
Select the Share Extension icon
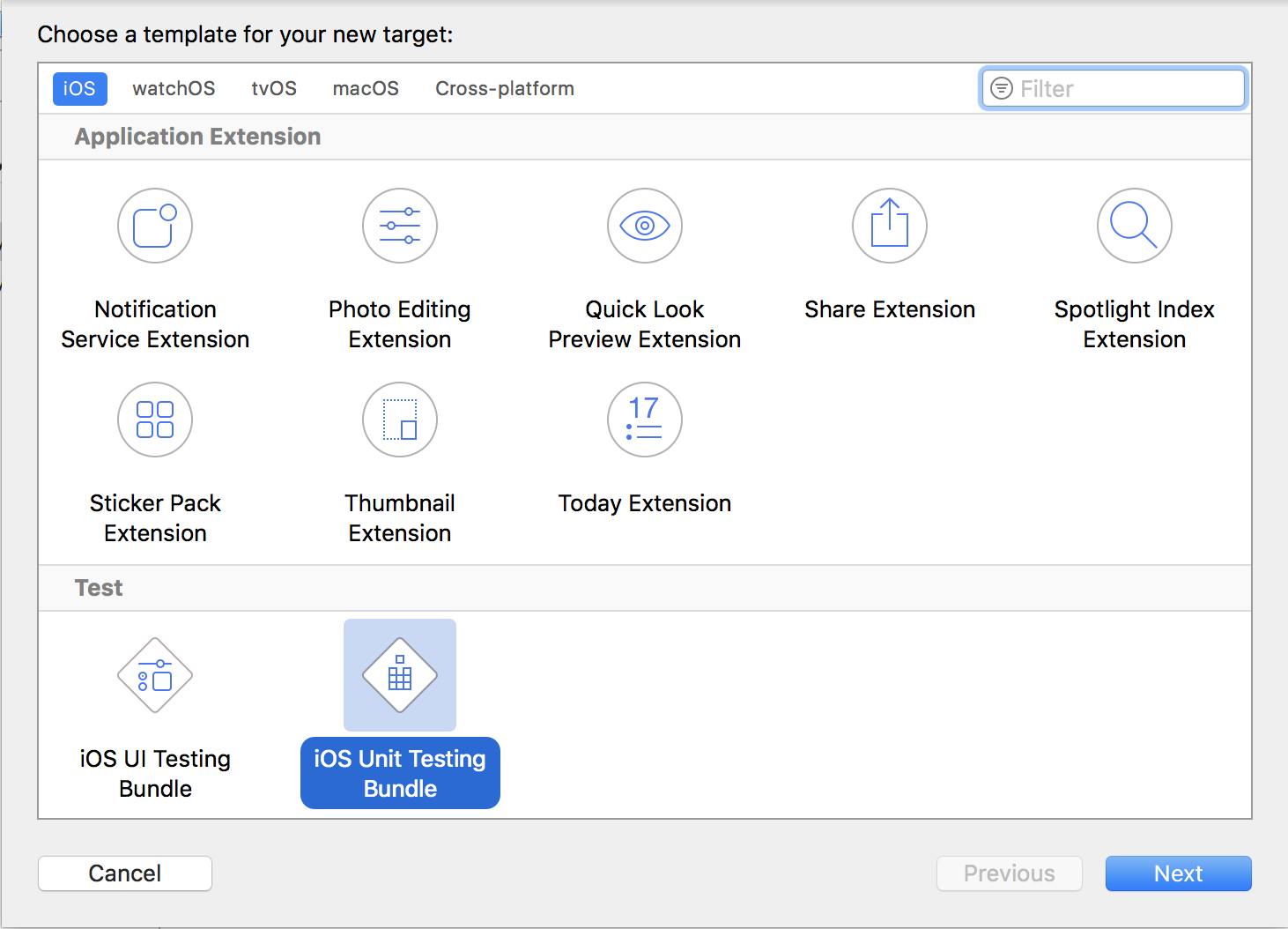(x=890, y=226)
